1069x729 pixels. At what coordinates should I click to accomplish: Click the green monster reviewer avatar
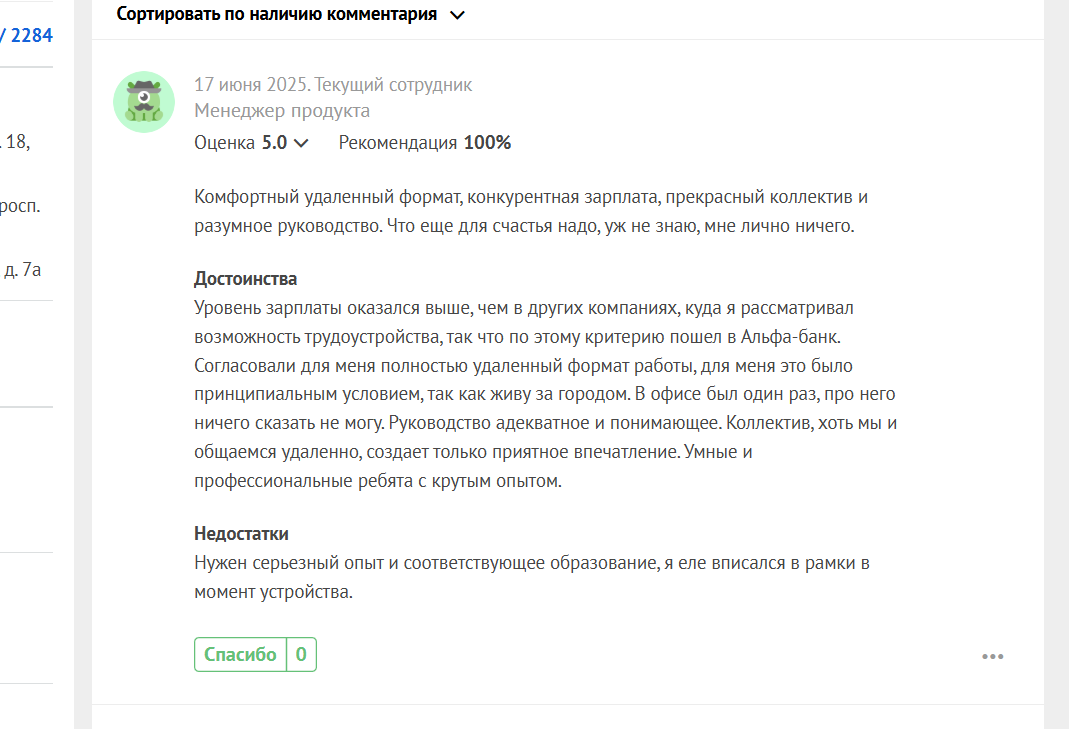click(144, 102)
